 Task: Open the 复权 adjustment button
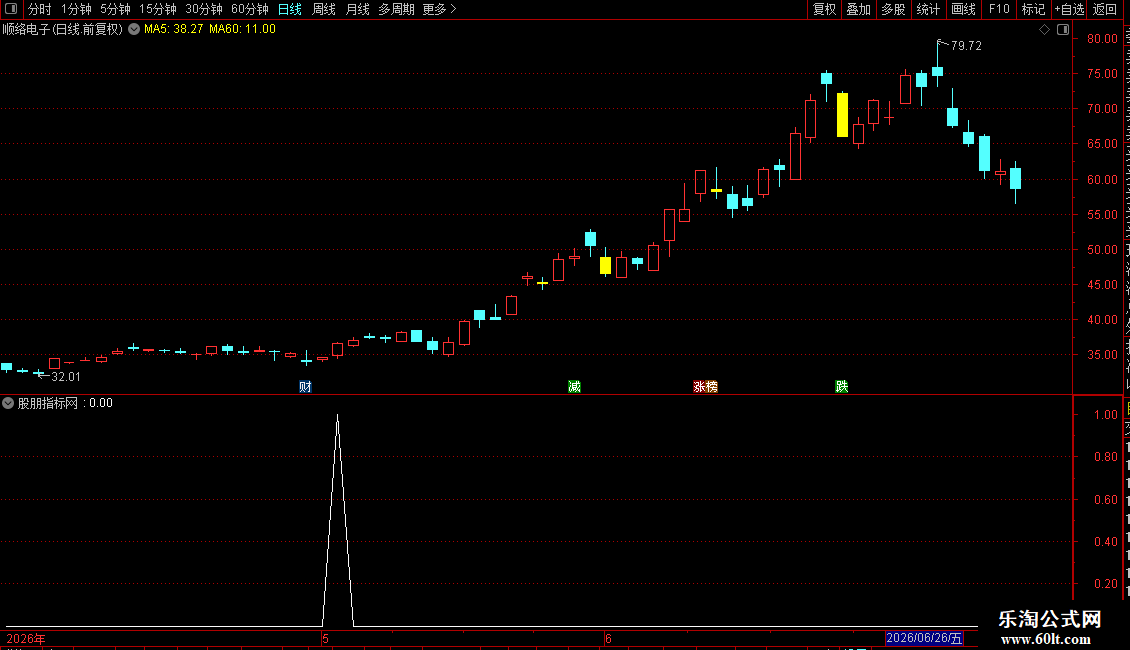(824, 9)
